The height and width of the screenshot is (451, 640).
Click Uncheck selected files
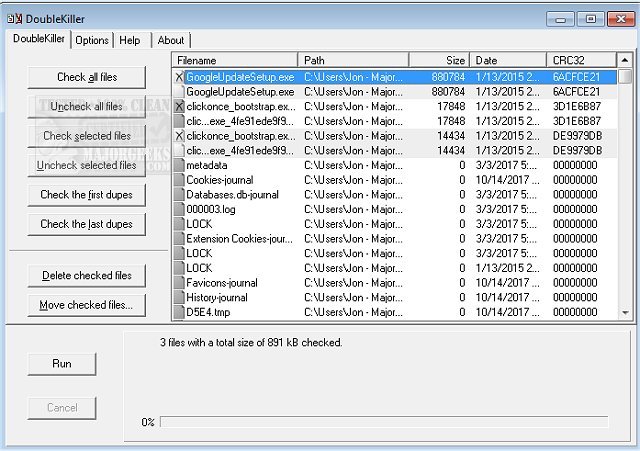87,165
